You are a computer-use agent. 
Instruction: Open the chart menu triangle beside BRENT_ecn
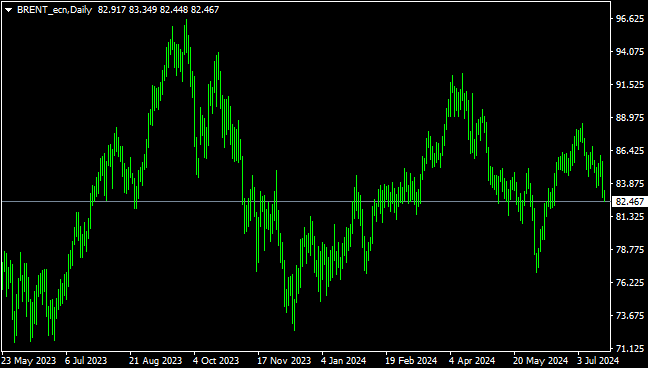coord(8,10)
